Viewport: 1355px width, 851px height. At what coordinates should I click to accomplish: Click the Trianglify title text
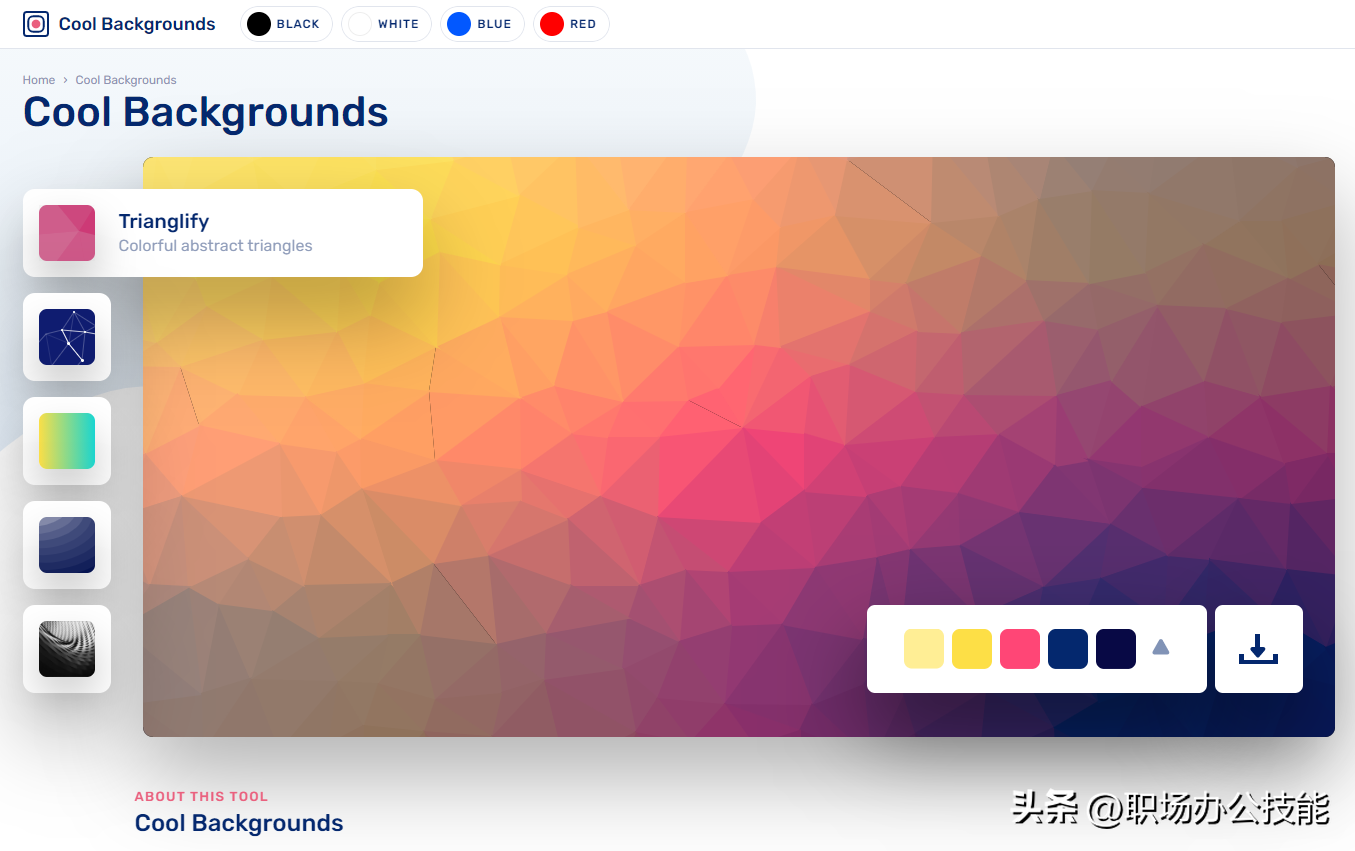(164, 221)
